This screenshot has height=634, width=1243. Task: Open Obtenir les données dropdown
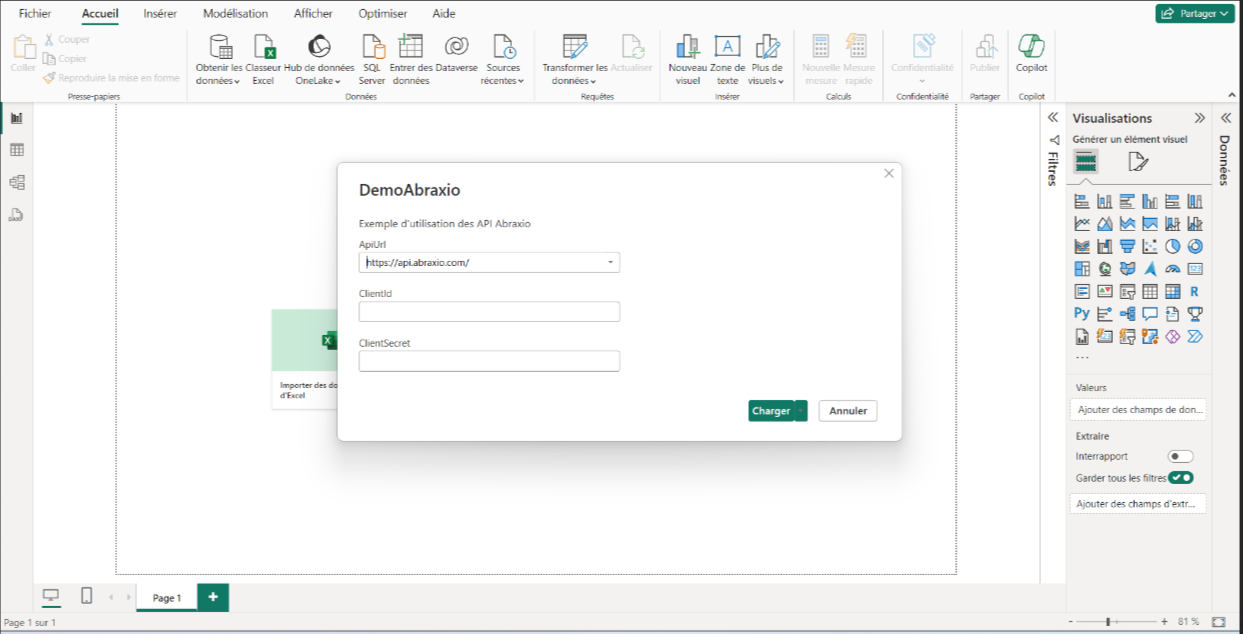[219, 59]
